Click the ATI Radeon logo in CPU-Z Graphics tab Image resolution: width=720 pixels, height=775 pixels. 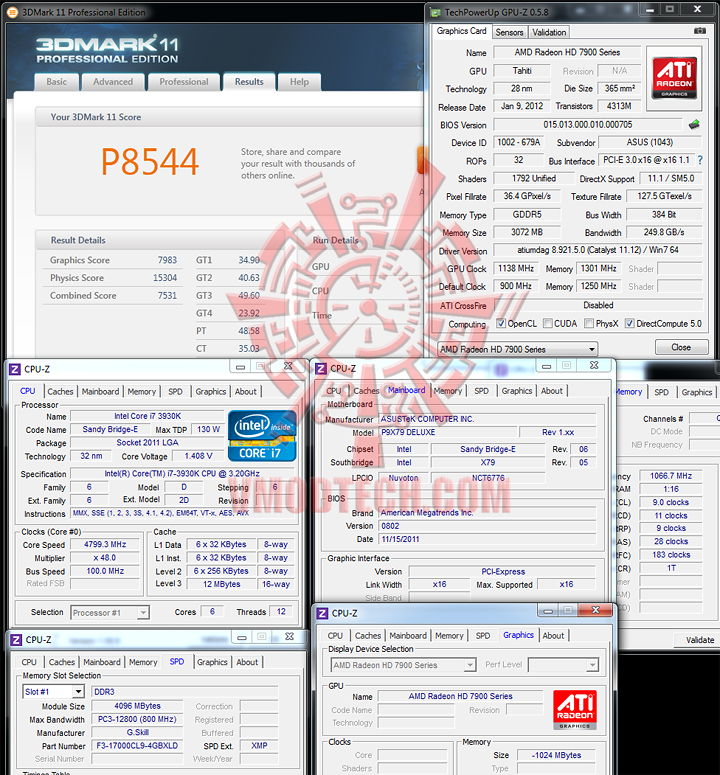(575, 710)
